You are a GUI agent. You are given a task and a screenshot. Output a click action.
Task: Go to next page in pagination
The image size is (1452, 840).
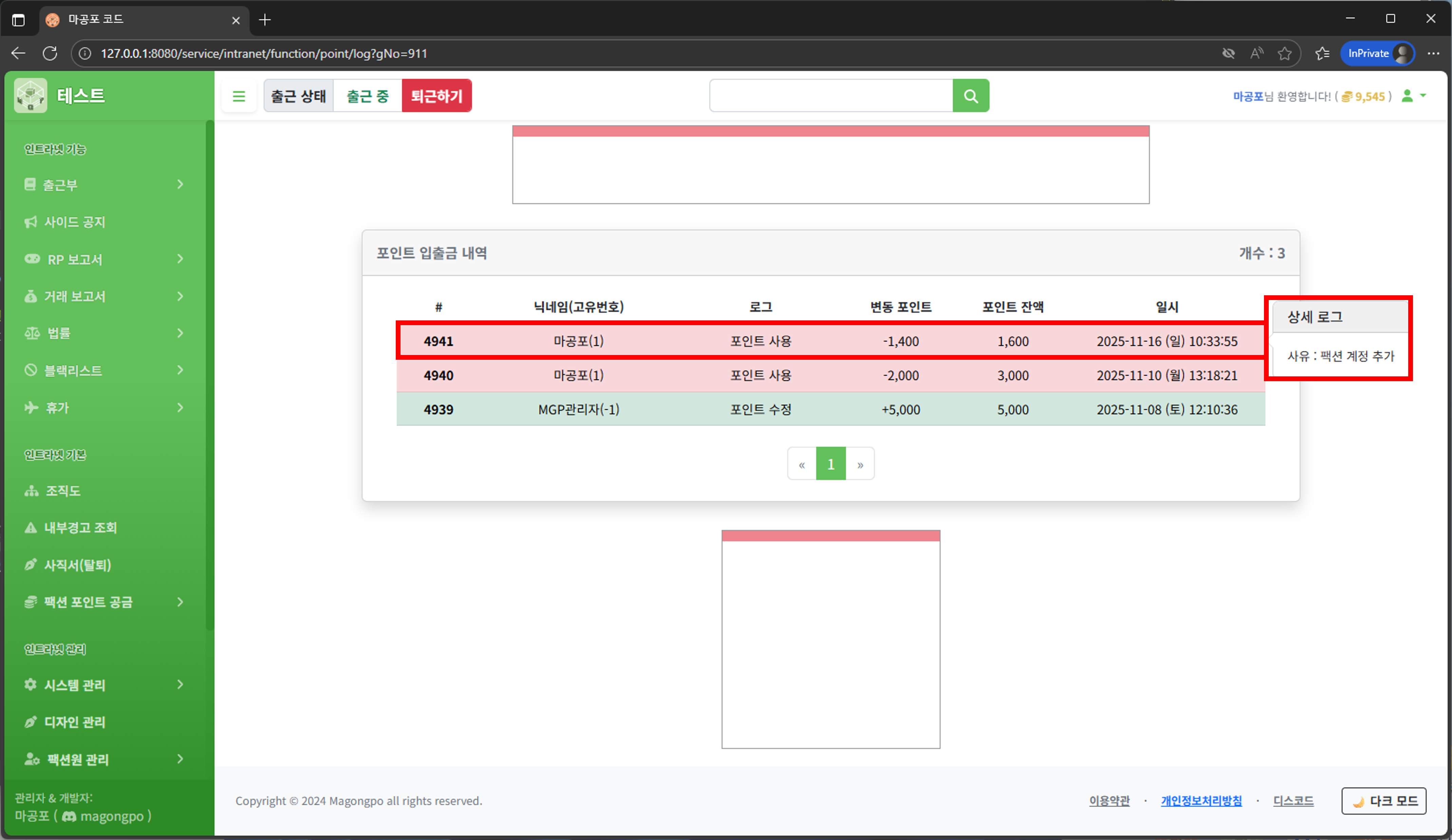coord(860,464)
